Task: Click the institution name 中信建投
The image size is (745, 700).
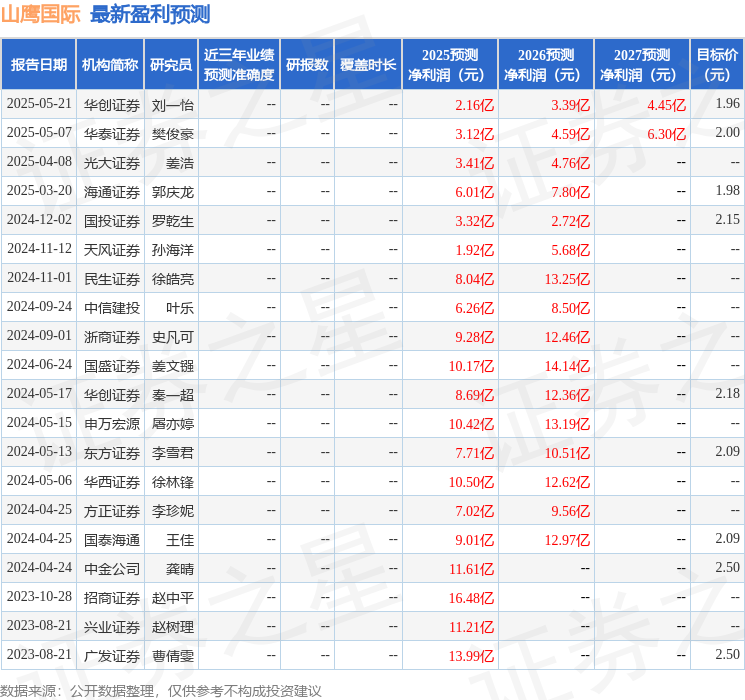Action: 112,308
